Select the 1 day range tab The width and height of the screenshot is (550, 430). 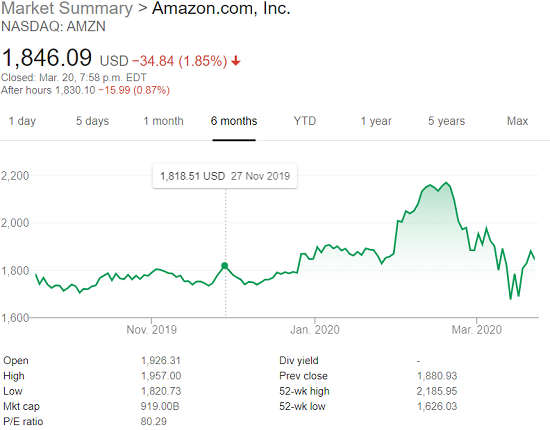22,121
